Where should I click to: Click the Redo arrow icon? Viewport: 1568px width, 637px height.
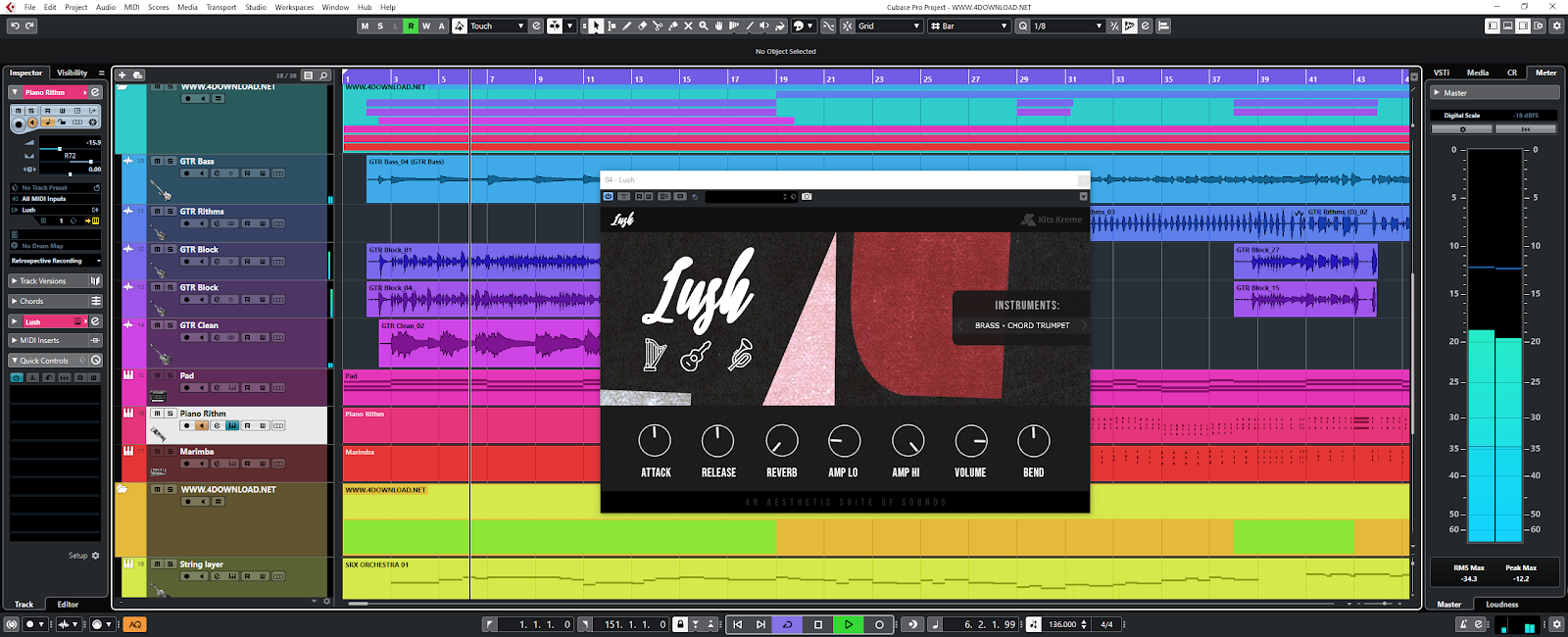[x=30, y=26]
